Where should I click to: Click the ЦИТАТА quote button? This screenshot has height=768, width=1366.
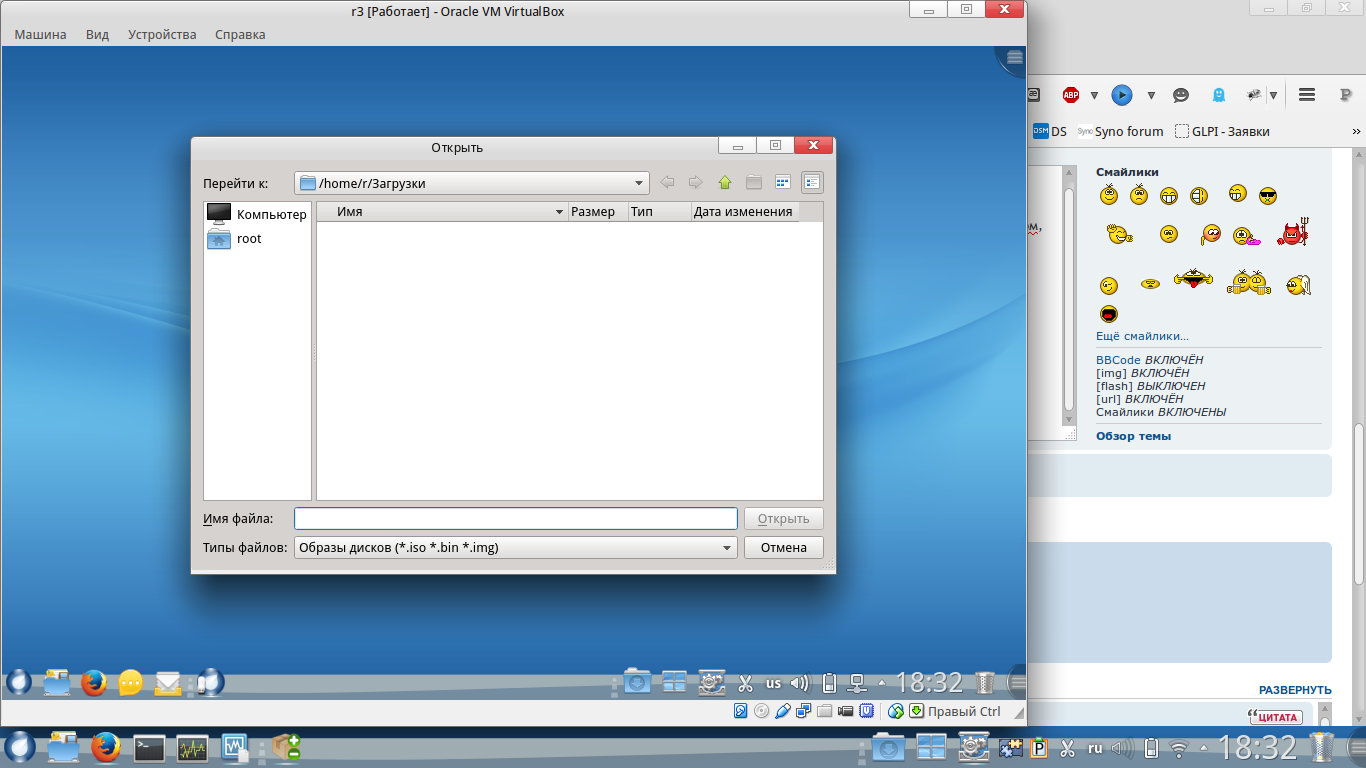[1275, 716]
